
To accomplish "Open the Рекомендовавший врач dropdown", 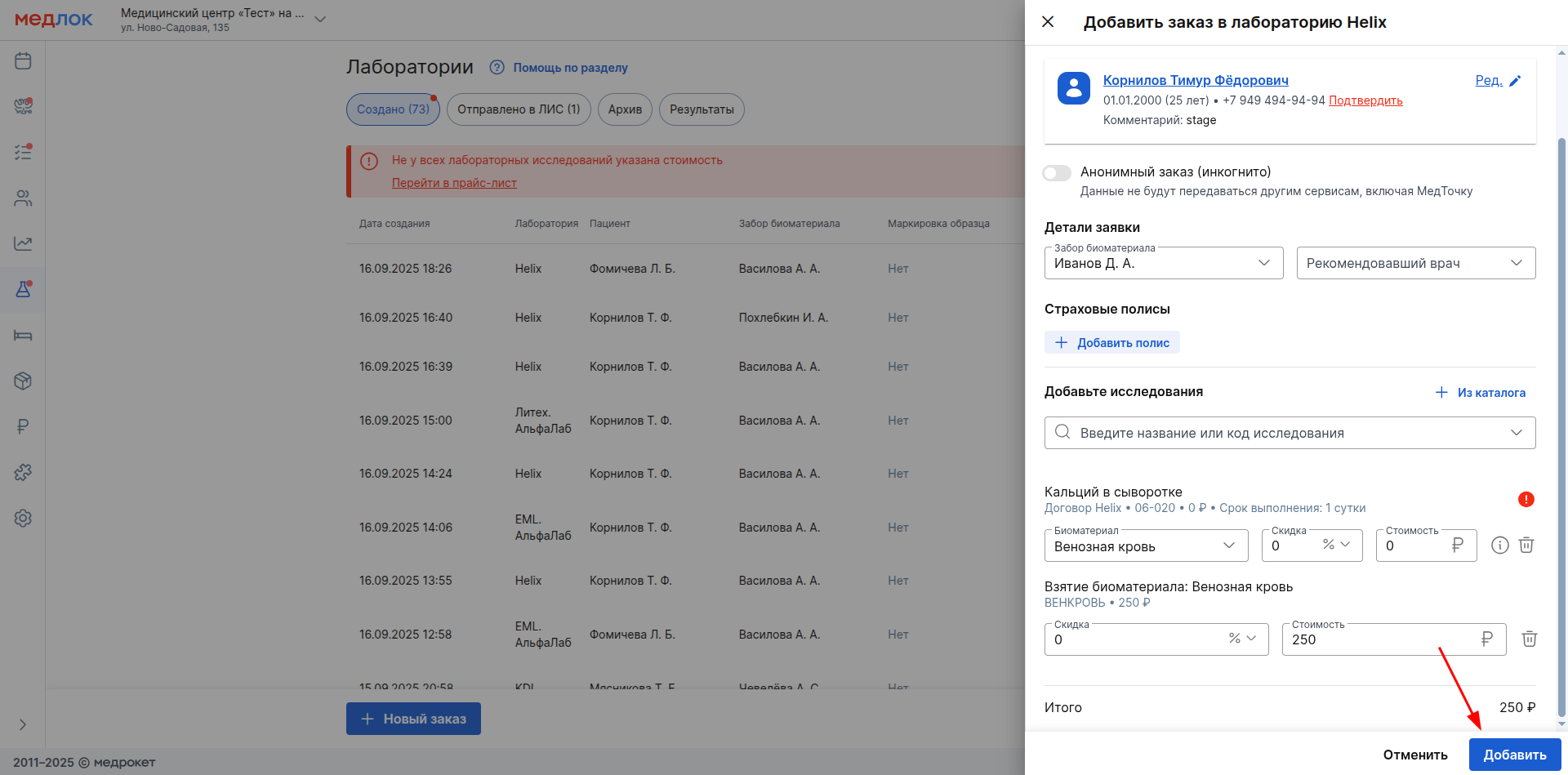I will click(x=1415, y=263).
